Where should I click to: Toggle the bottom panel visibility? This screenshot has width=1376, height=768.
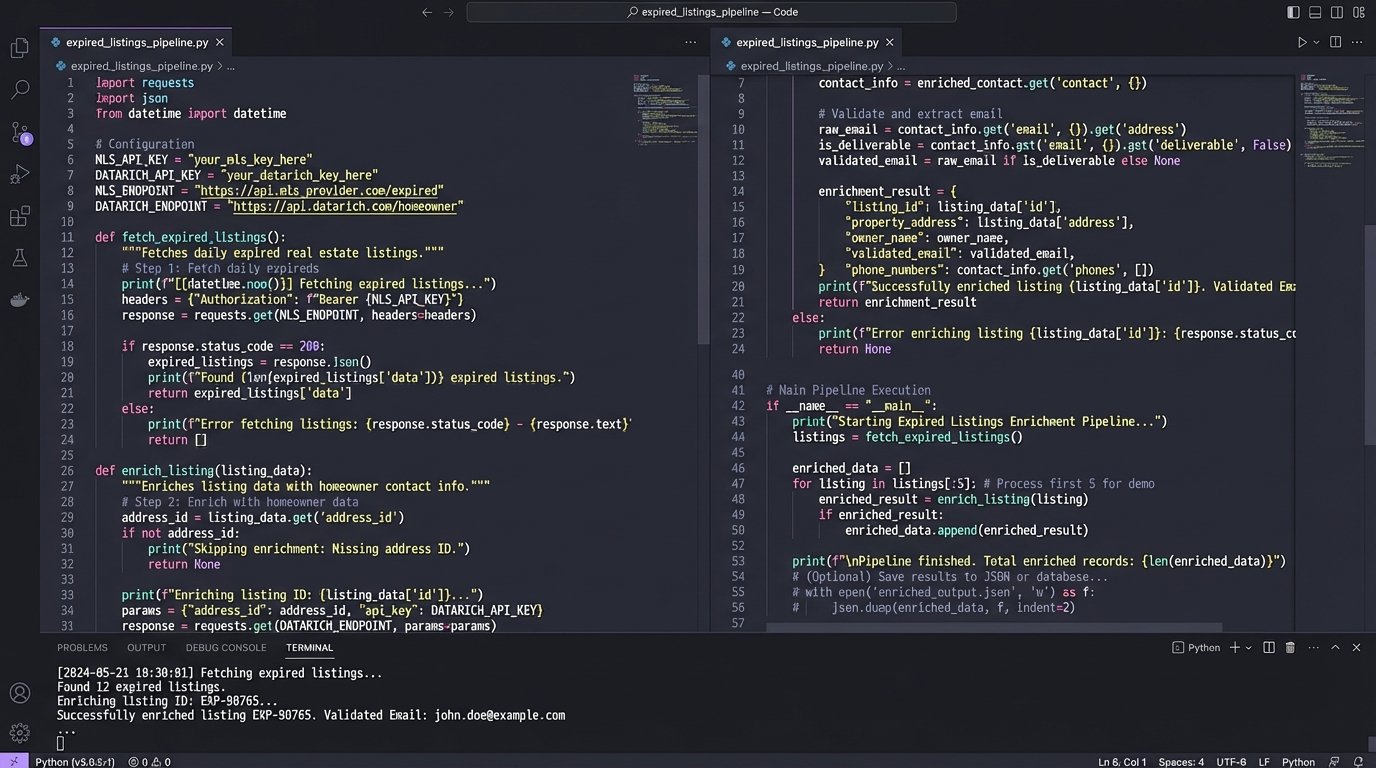[1315, 12]
